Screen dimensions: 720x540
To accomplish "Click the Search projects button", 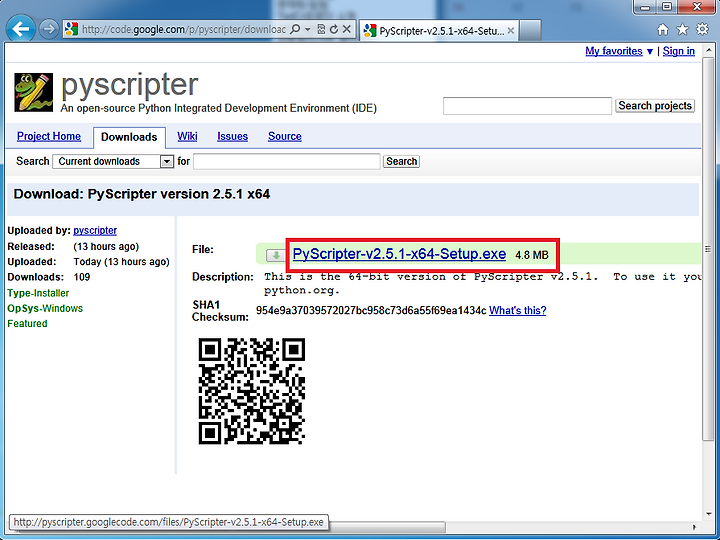I will [x=655, y=106].
